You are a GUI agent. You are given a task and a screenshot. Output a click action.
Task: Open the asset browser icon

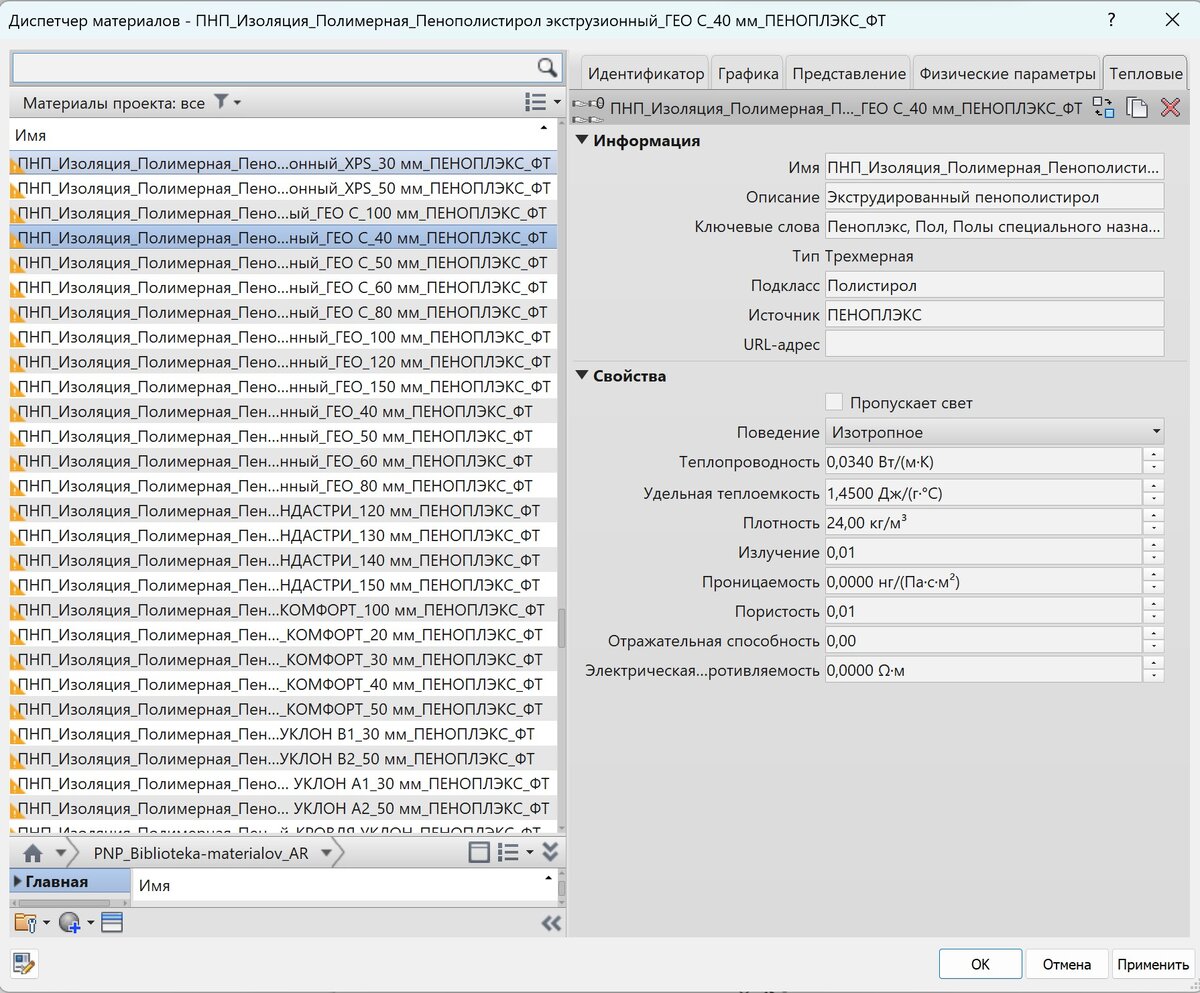coord(111,922)
